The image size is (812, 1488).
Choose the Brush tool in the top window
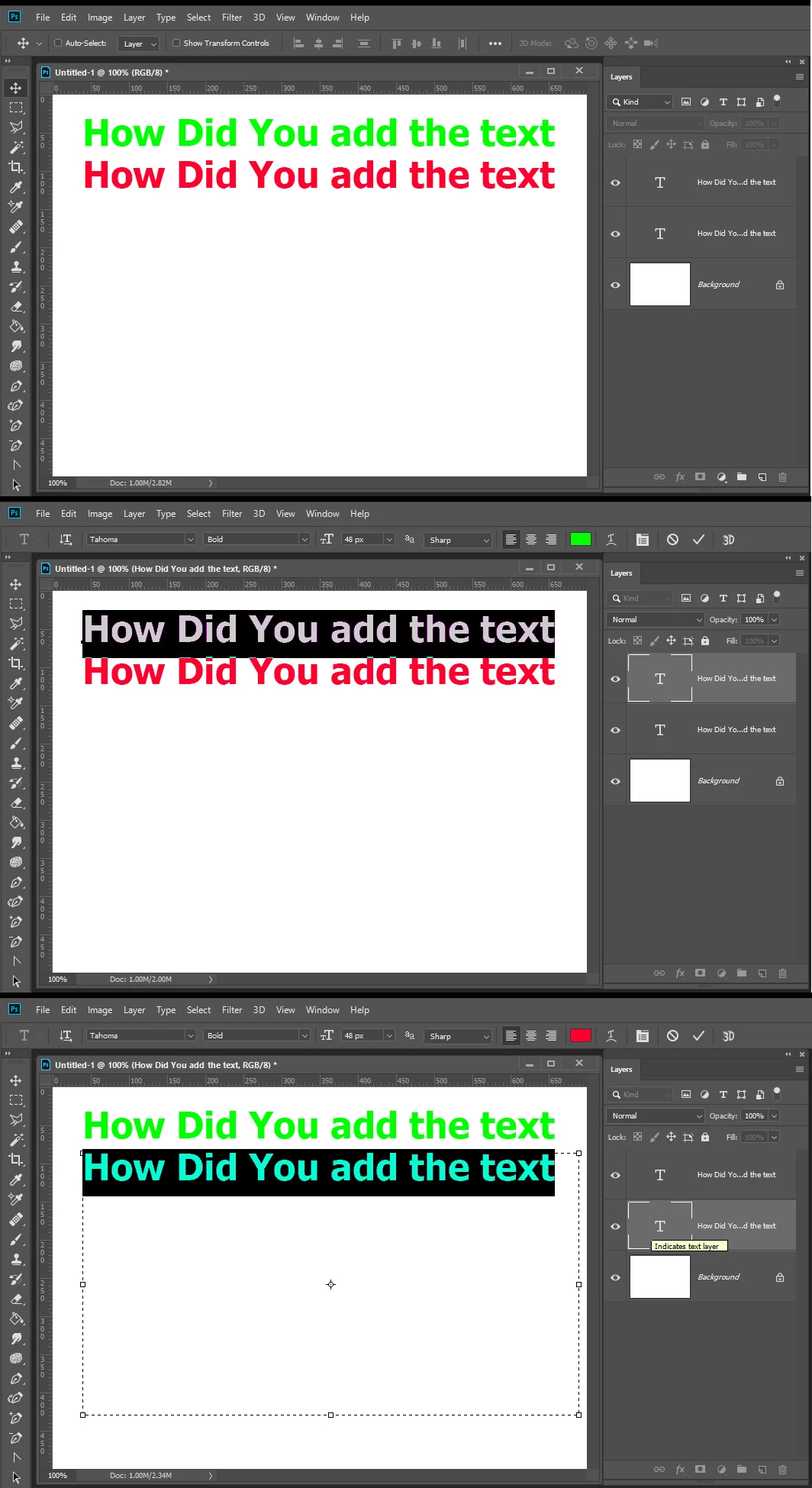15,247
